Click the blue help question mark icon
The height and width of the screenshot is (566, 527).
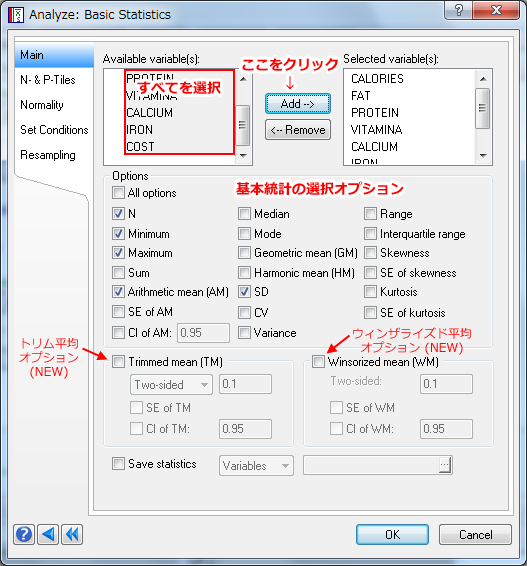[24, 534]
